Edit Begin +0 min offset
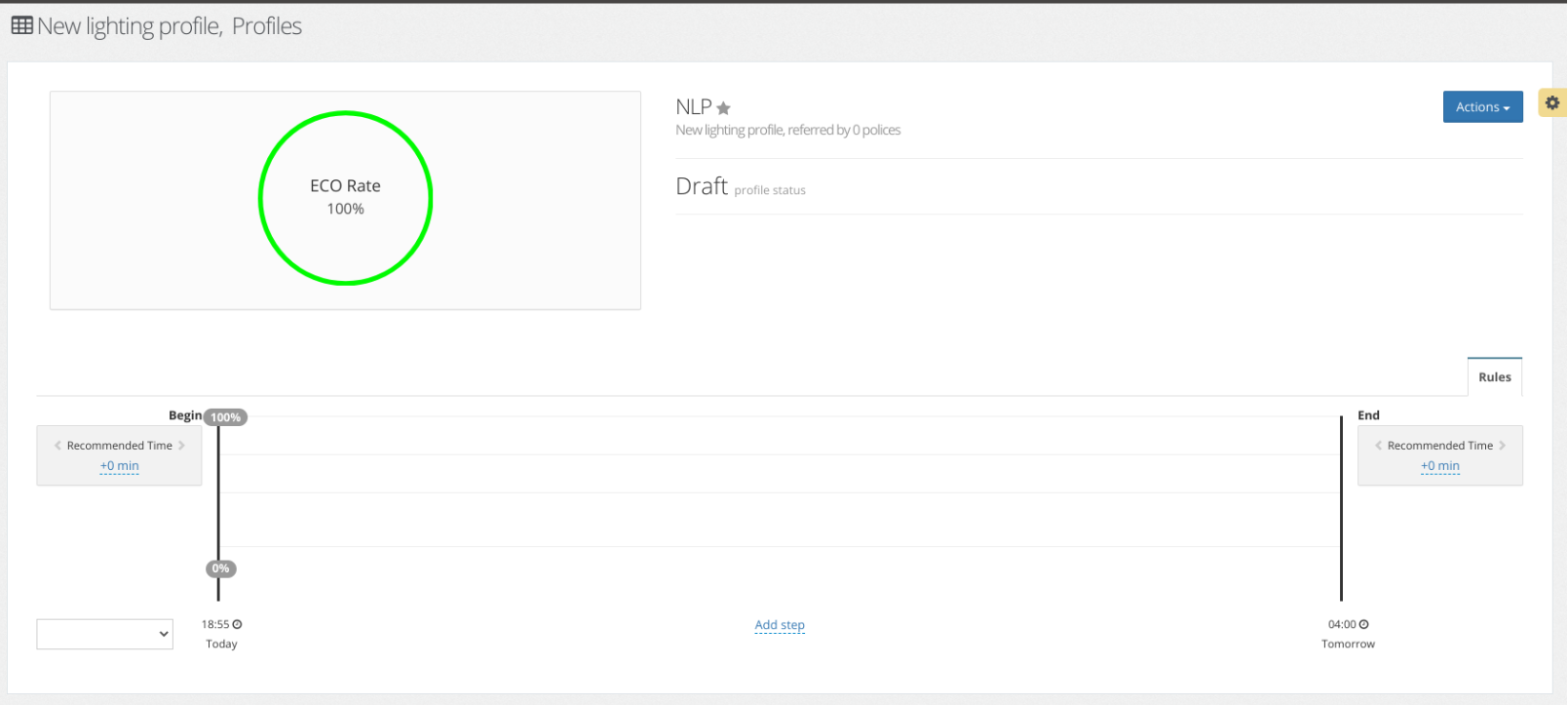Image resolution: width=1568 pixels, height=705 pixels. 119,466
